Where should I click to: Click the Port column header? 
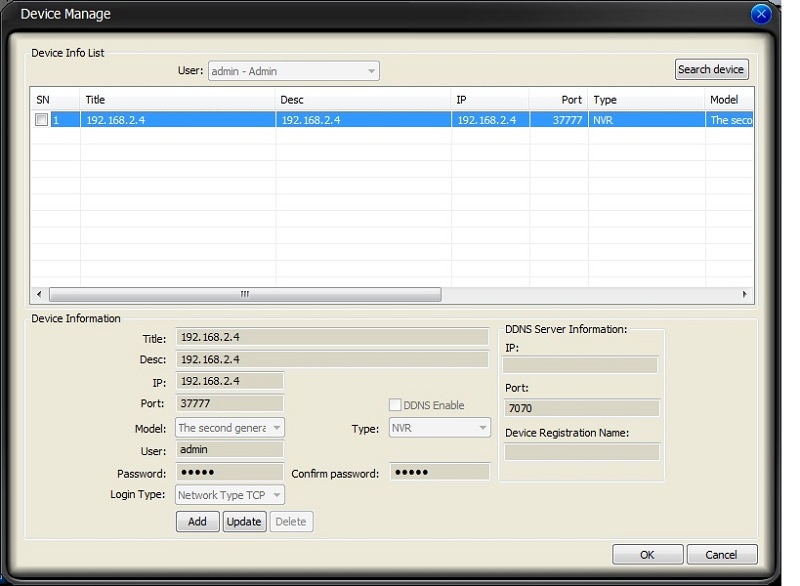pyautogui.click(x=559, y=99)
